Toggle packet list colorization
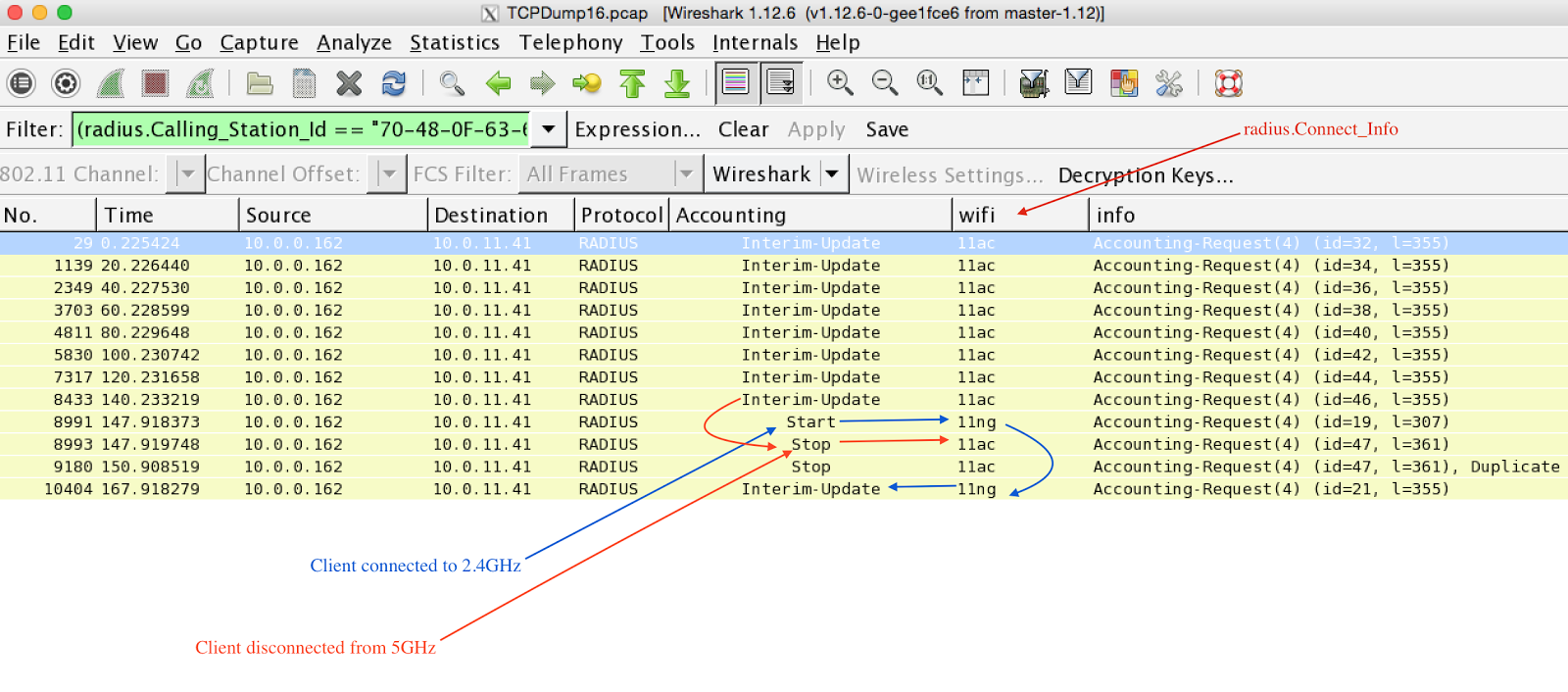The height and width of the screenshot is (692, 1568). (x=736, y=83)
